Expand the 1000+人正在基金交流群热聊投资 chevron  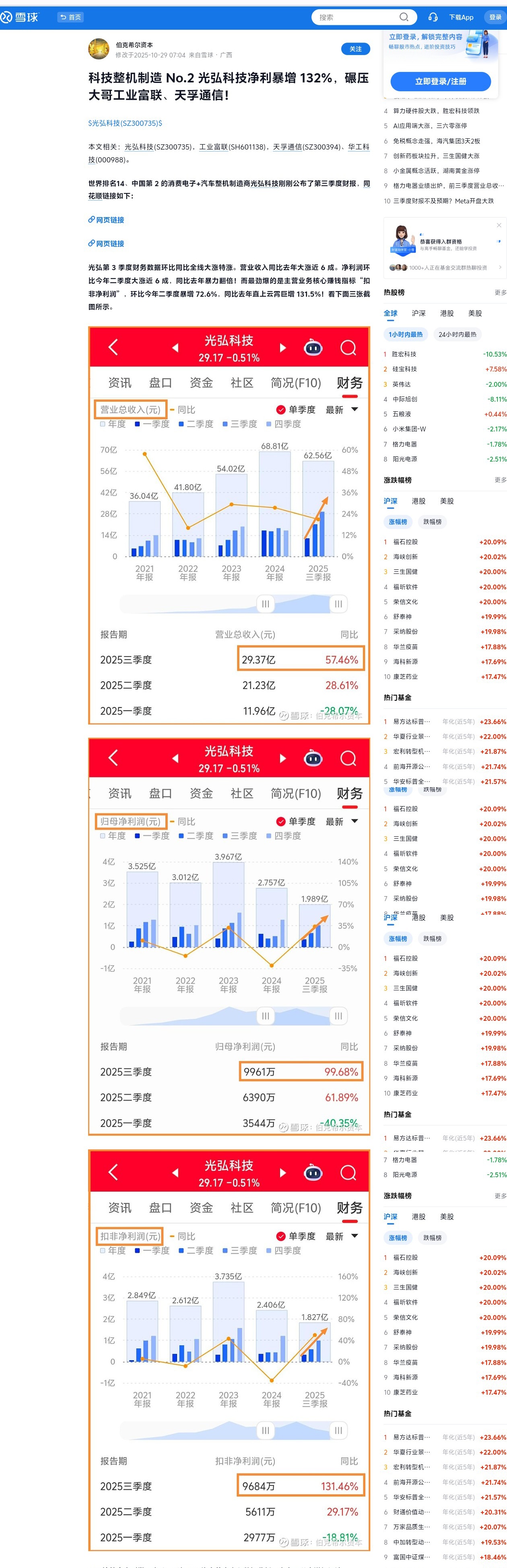point(500,267)
